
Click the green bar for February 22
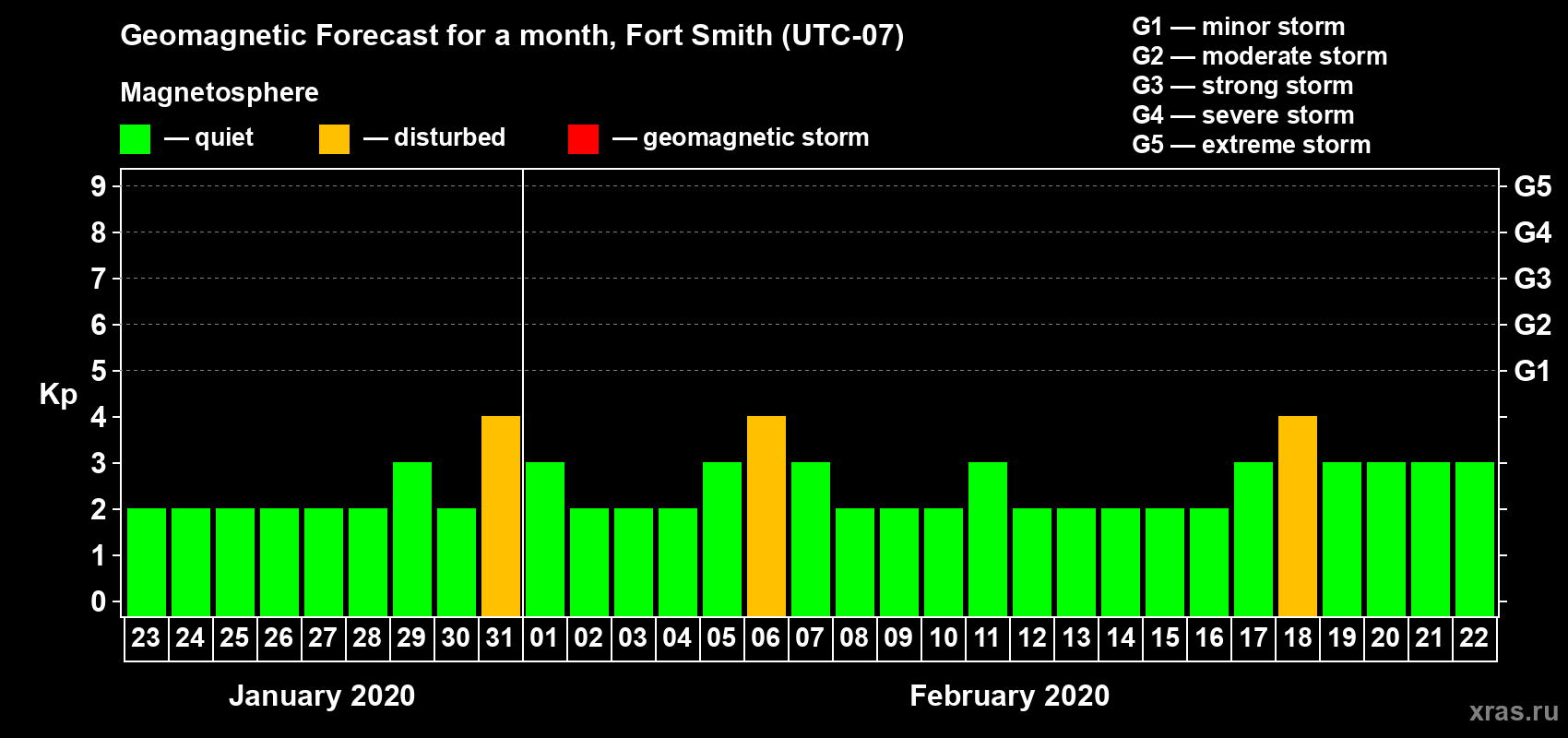pos(1475,540)
